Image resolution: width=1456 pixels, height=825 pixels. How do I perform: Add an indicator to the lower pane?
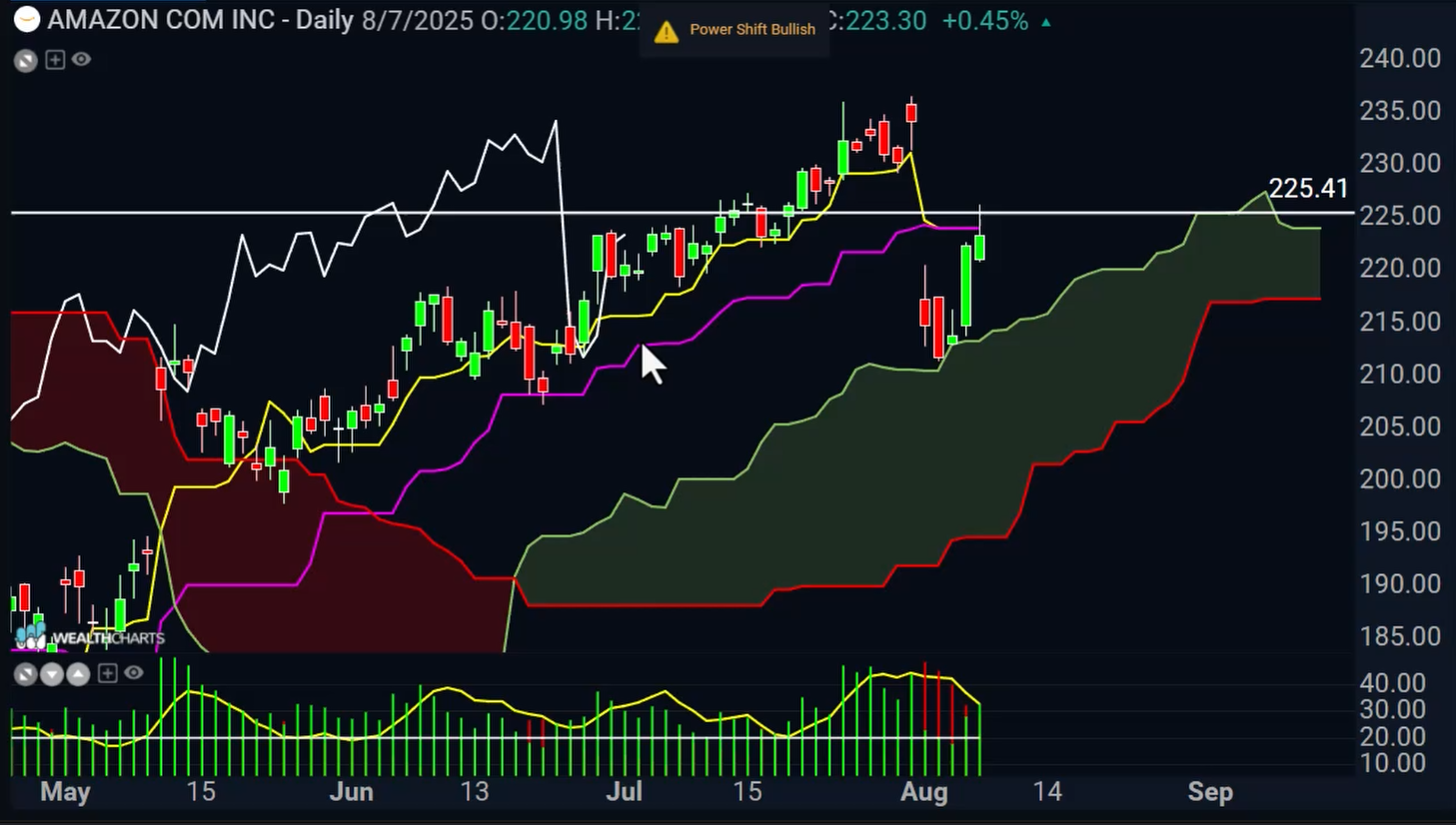coord(107,673)
